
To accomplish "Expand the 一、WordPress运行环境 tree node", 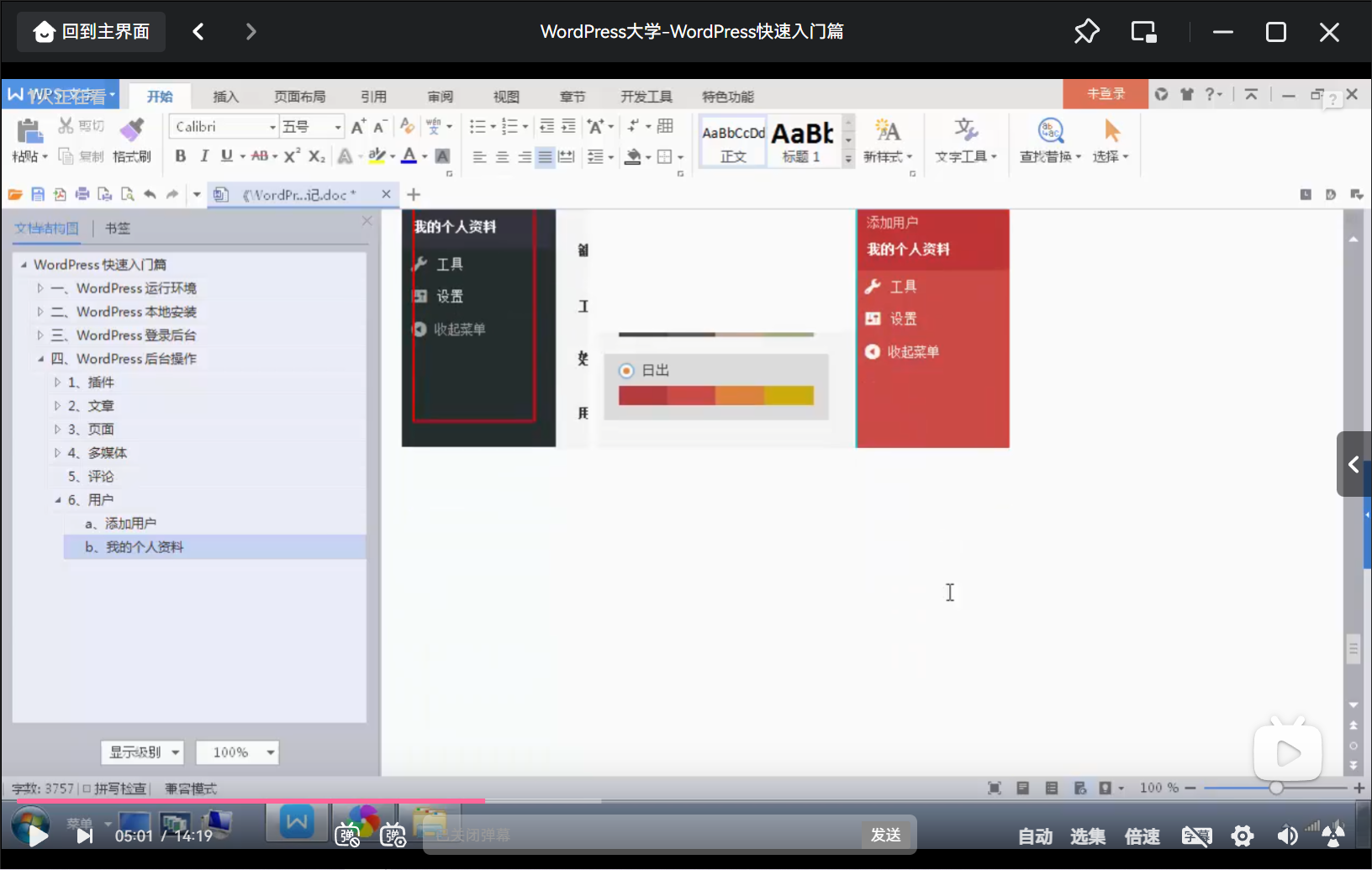I will 40,288.
